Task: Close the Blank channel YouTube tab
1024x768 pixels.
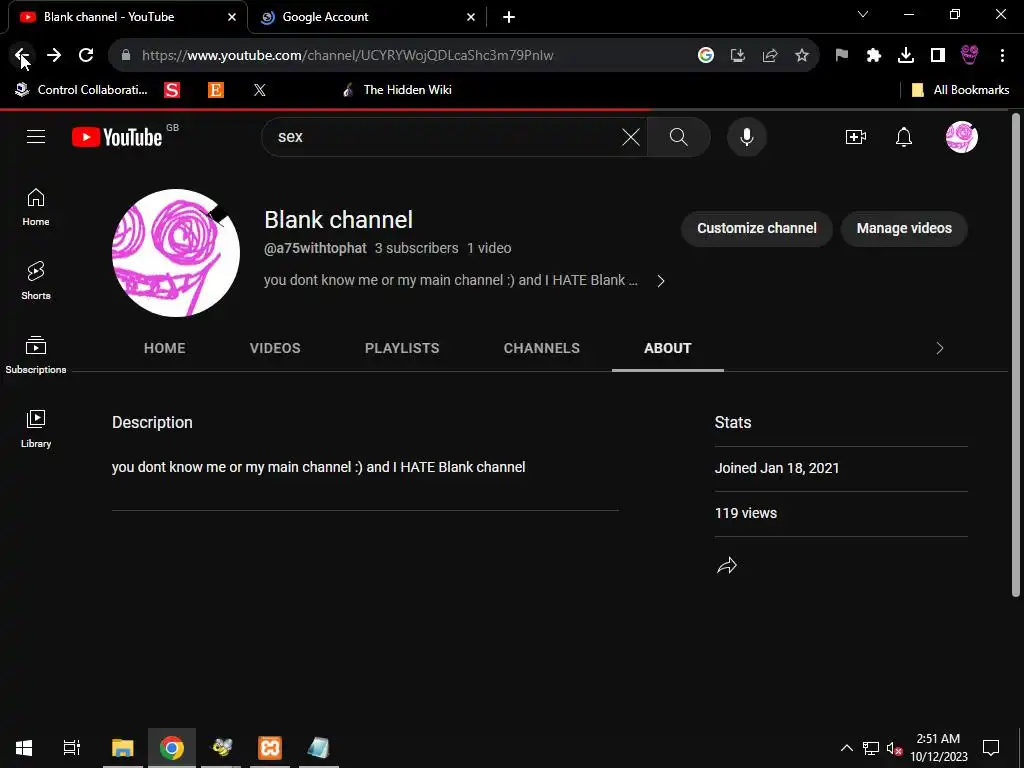Action: coord(232,17)
